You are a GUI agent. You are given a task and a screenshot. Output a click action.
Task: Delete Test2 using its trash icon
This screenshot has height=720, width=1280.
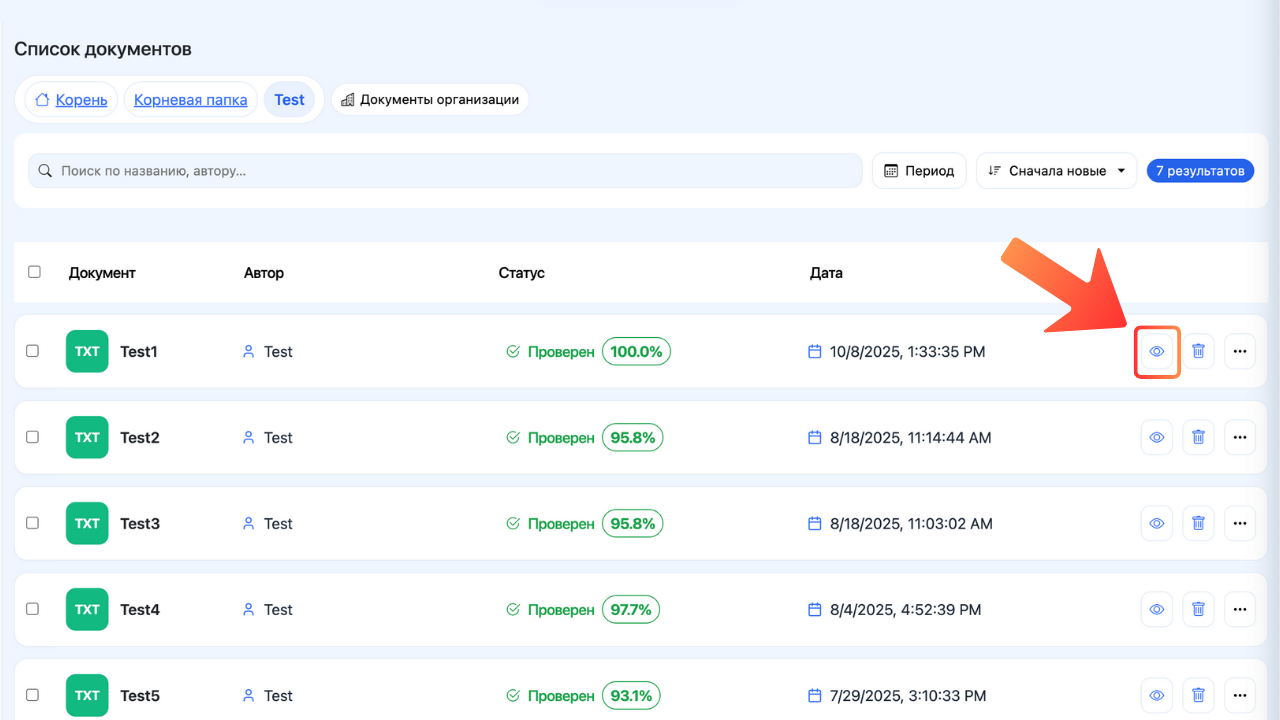point(1198,438)
